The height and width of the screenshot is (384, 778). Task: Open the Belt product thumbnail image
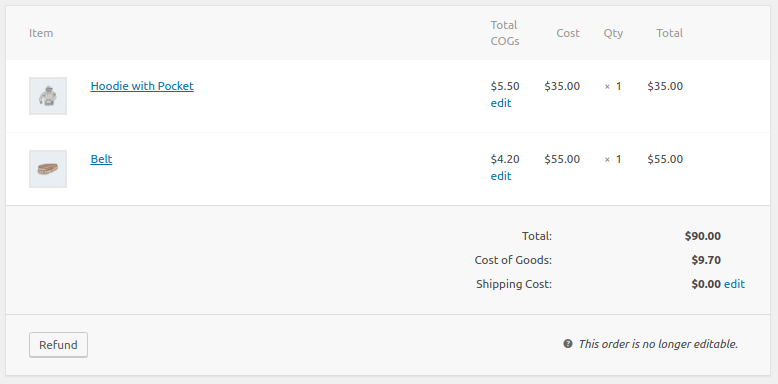click(x=48, y=169)
